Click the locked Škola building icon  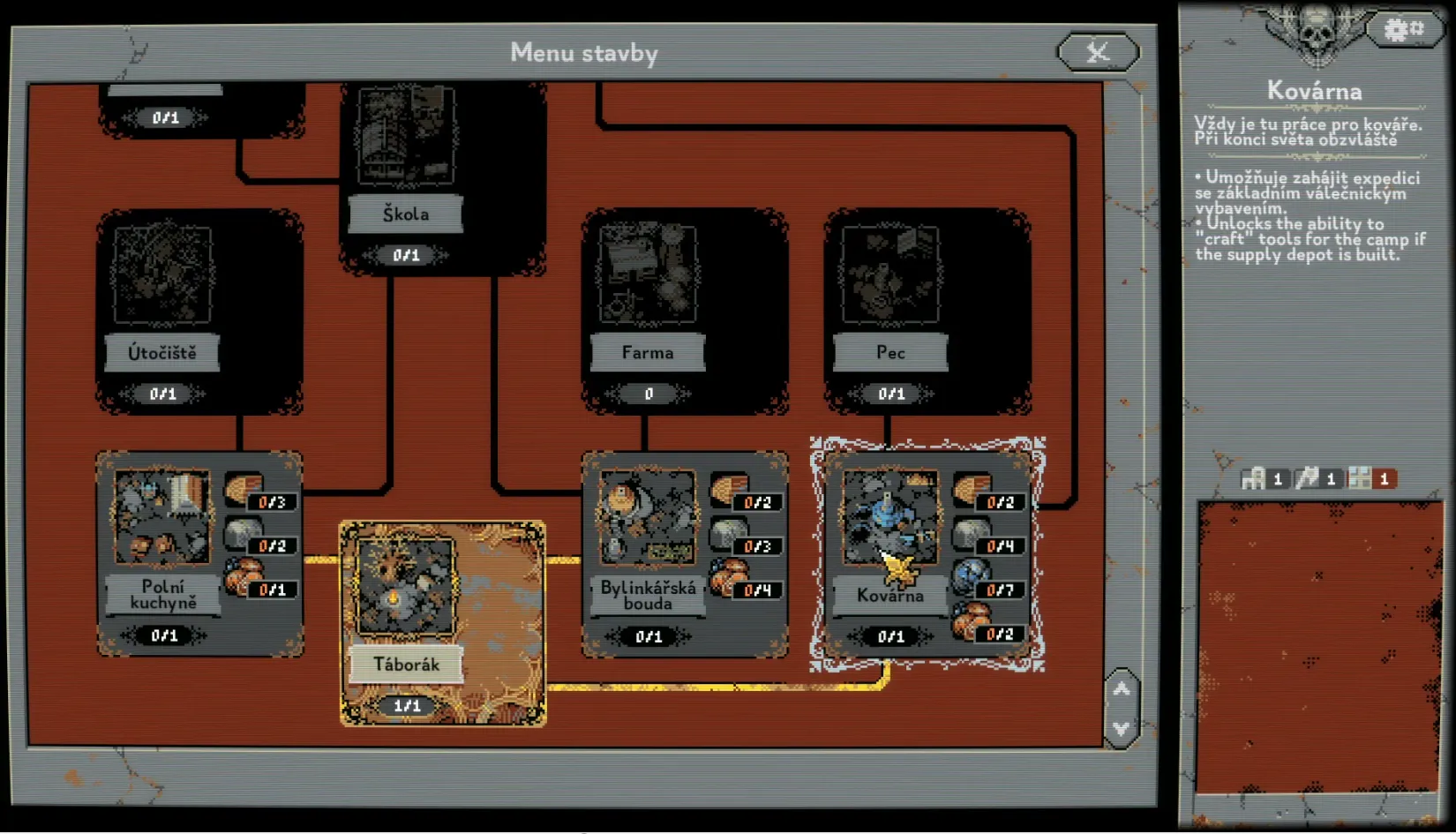(x=405, y=135)
